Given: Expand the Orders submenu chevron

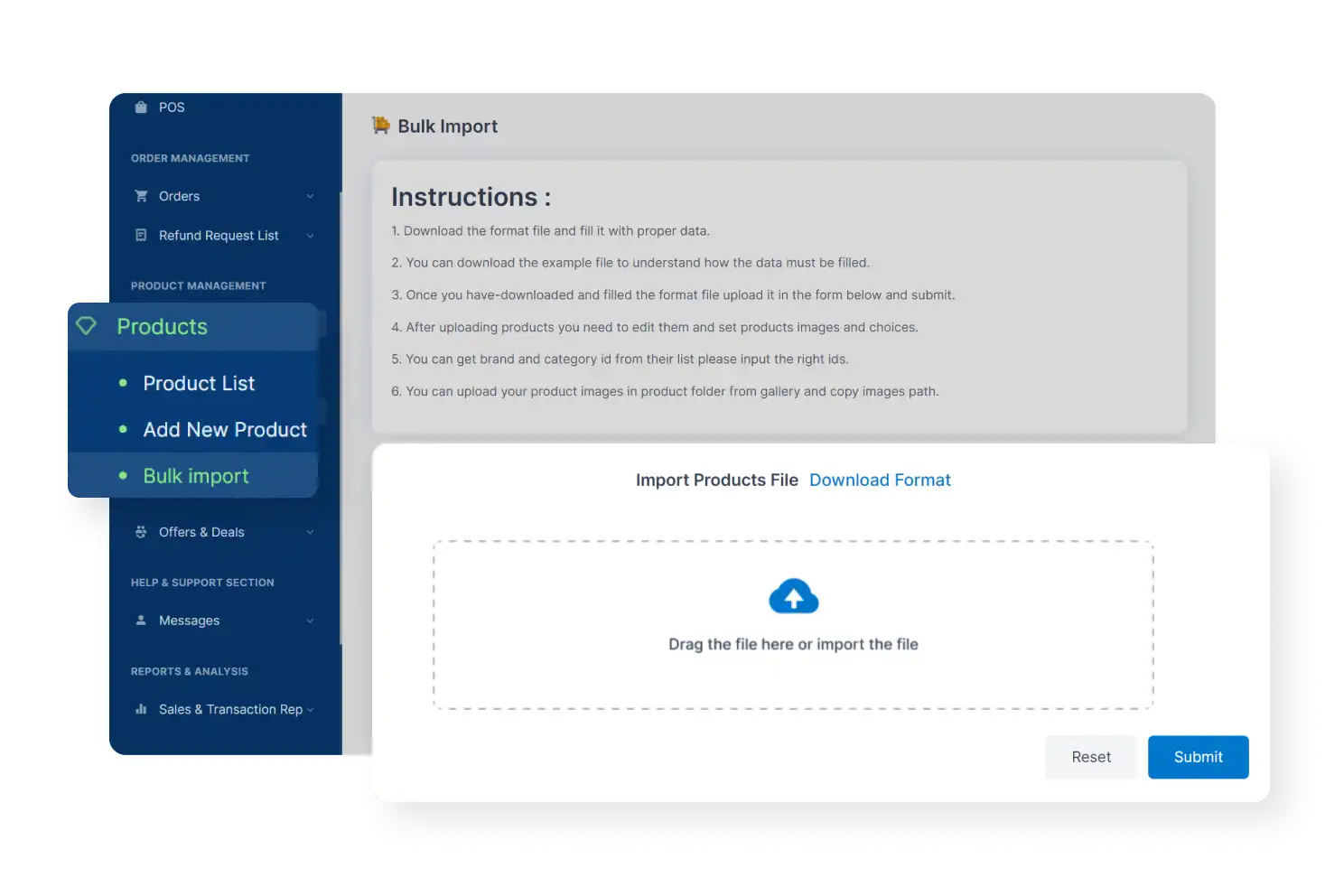Looking at the screenshot, I should (311, 195).
